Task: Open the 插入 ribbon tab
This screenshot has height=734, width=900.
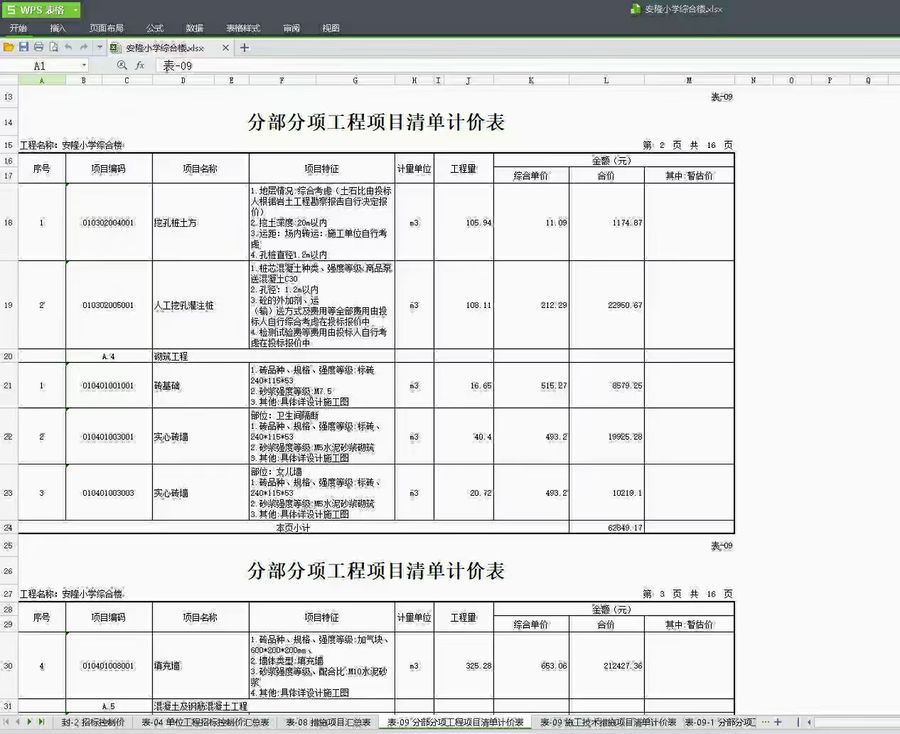Action: [x=58, y=28]
